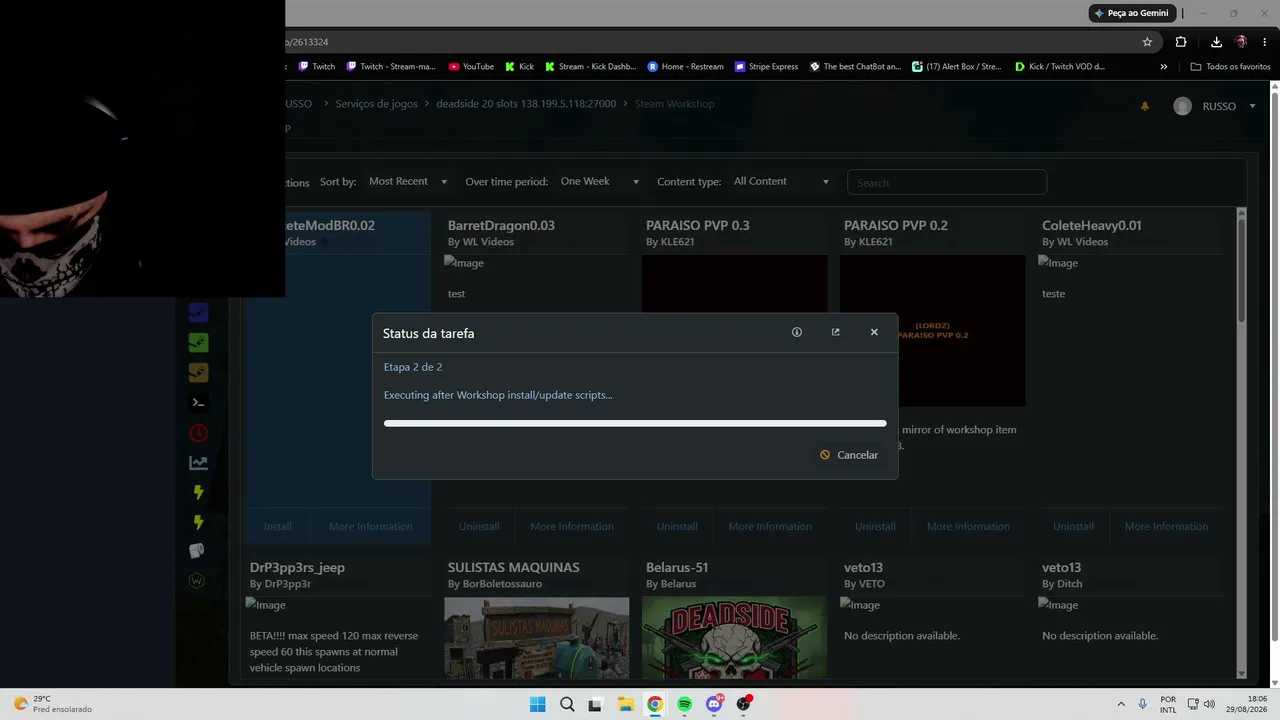Image resolution: width=1280 pixels, height=720 pixels.
Task: Click the lower yellow lightning bolt sidebar icon
Action: 198,522
